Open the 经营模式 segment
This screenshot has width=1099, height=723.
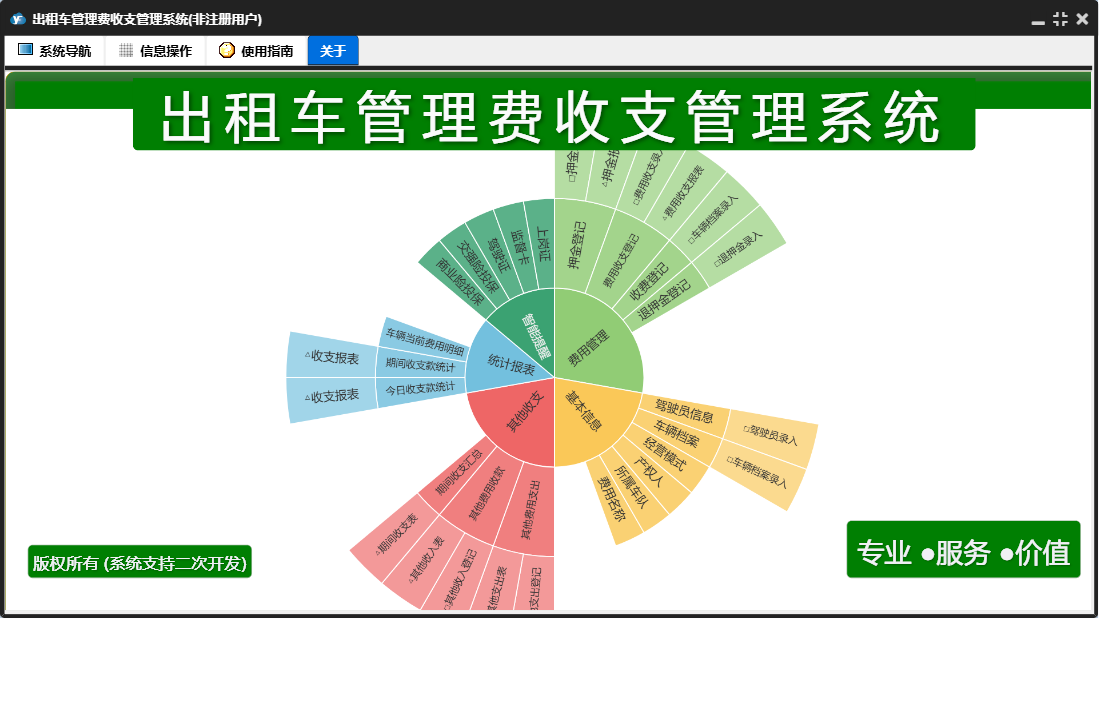(x=665, y=453)
